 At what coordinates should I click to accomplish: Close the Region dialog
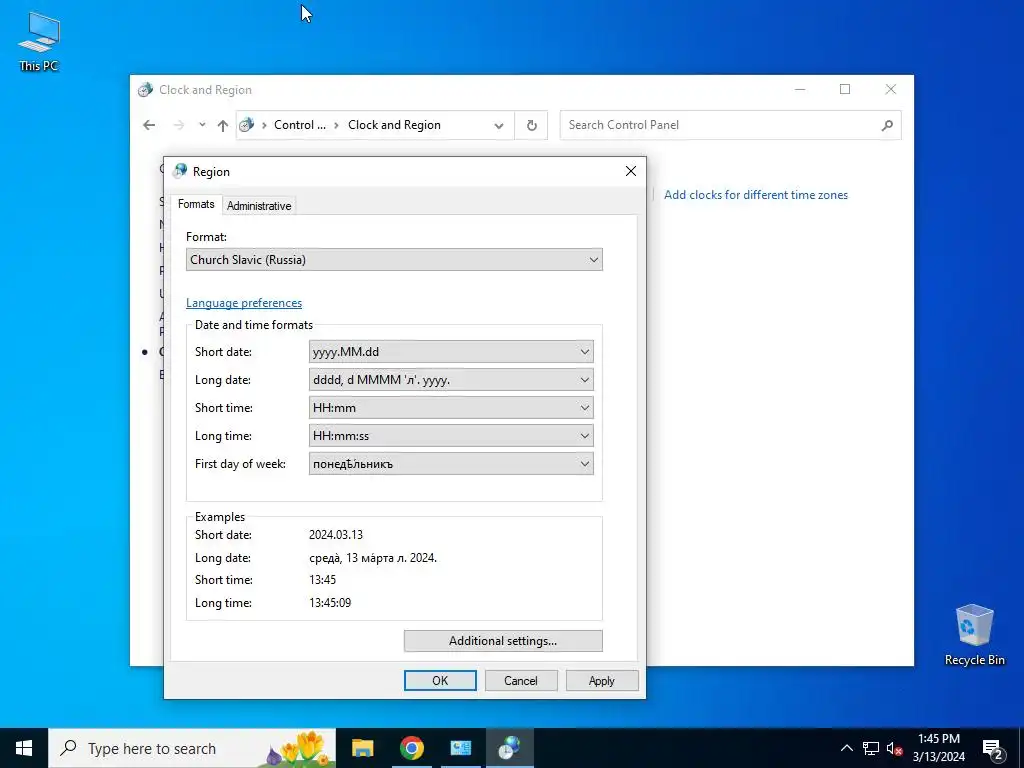[x=630, y=171]
